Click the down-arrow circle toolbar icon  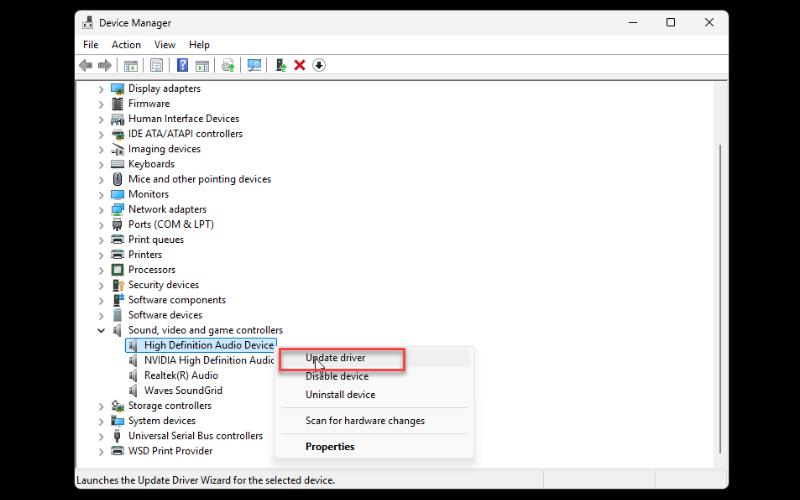(x=319, y=65)
